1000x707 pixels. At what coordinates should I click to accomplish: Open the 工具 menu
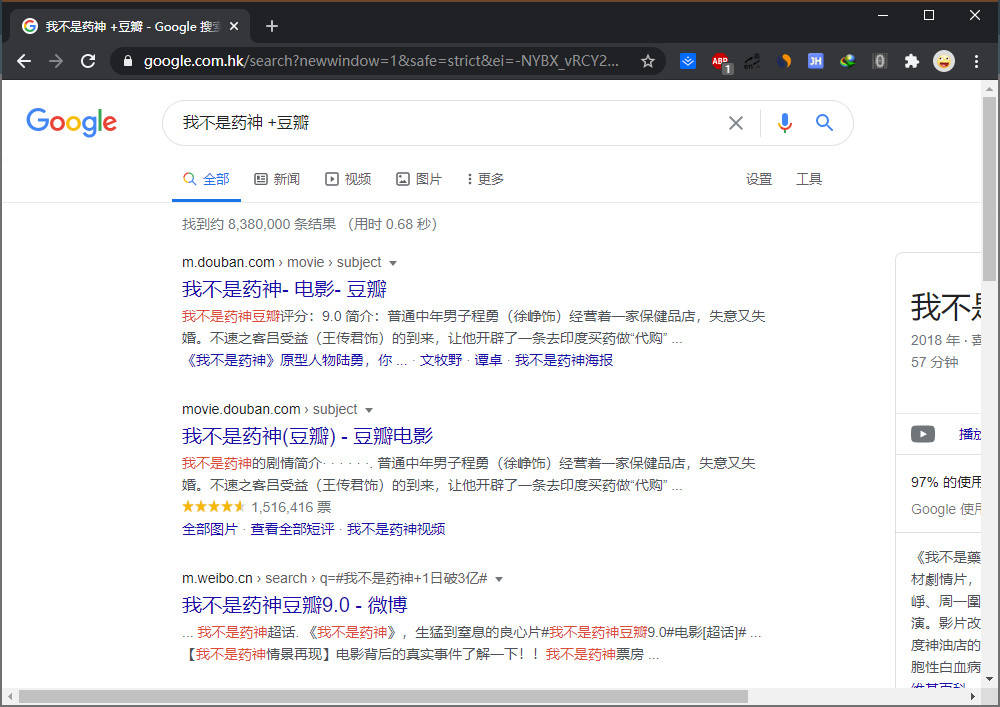tap(809, 179)
